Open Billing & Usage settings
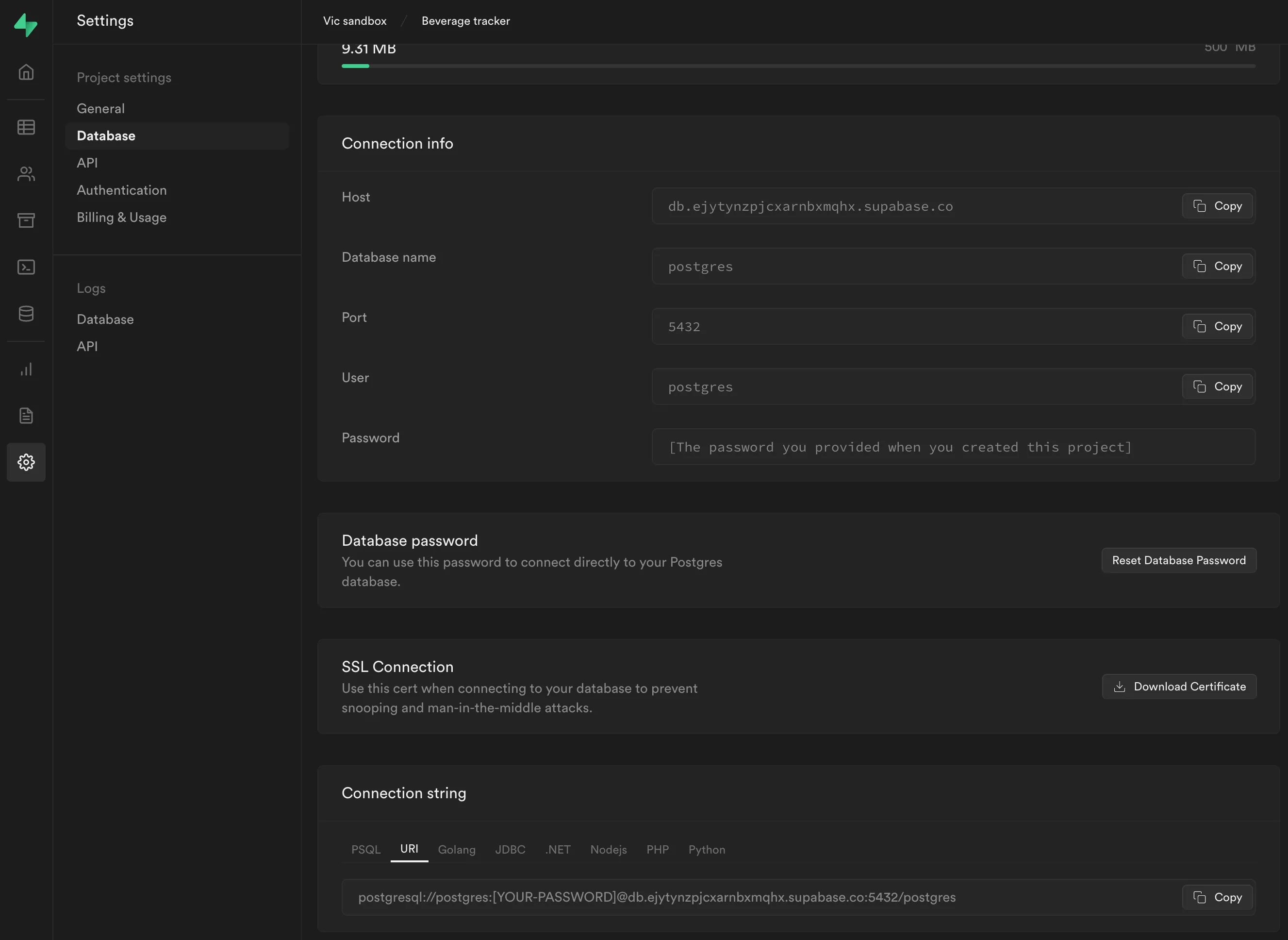 pyautogui.click(x=122, y=218)
